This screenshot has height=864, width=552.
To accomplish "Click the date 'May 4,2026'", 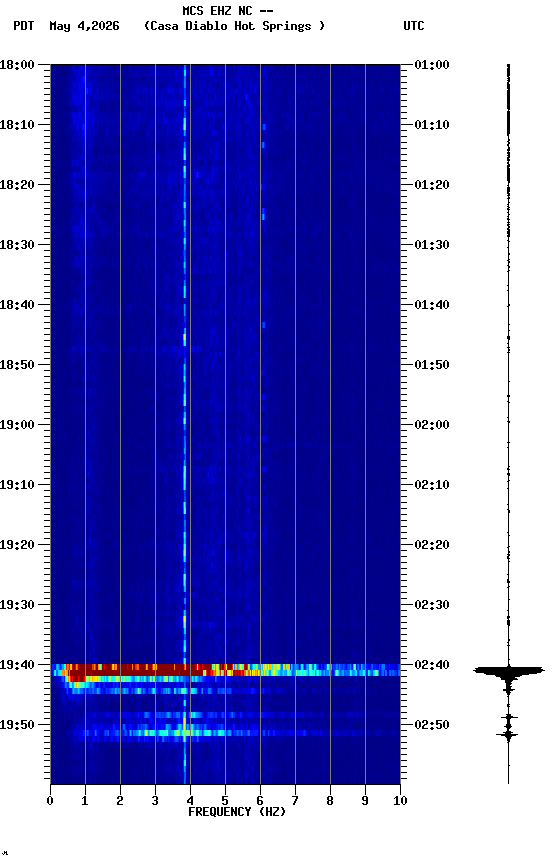I will (84, 26).
